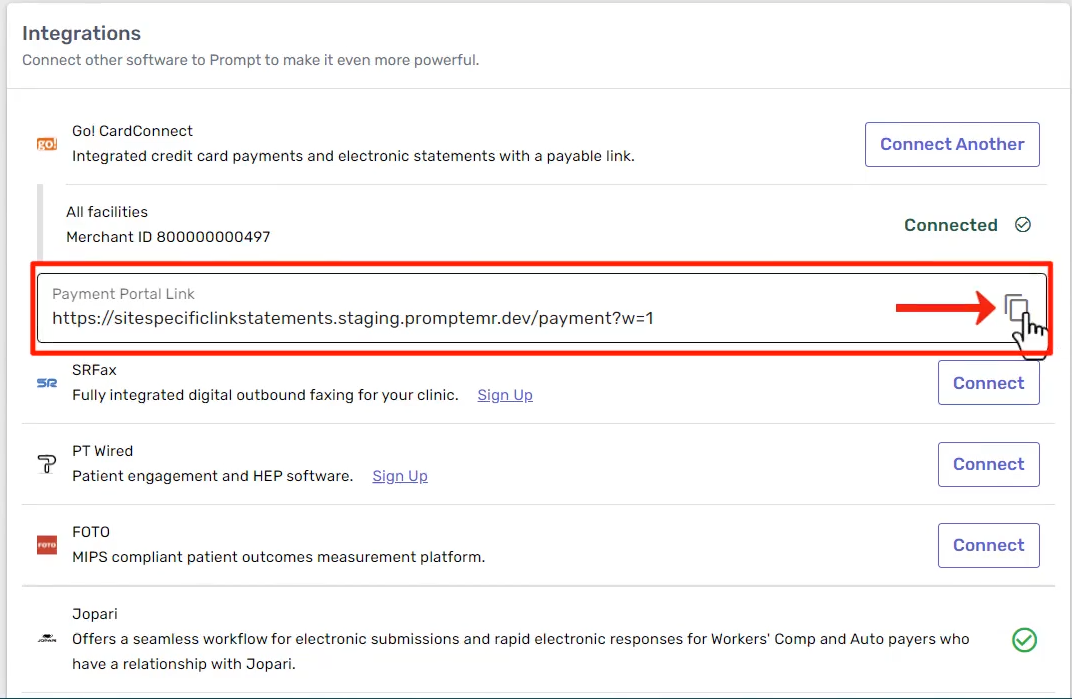Click the Merchant ID 800000000497 text
Image resolution: width=1072 pixels, height=699 pixels.
[x=168, y=237]
